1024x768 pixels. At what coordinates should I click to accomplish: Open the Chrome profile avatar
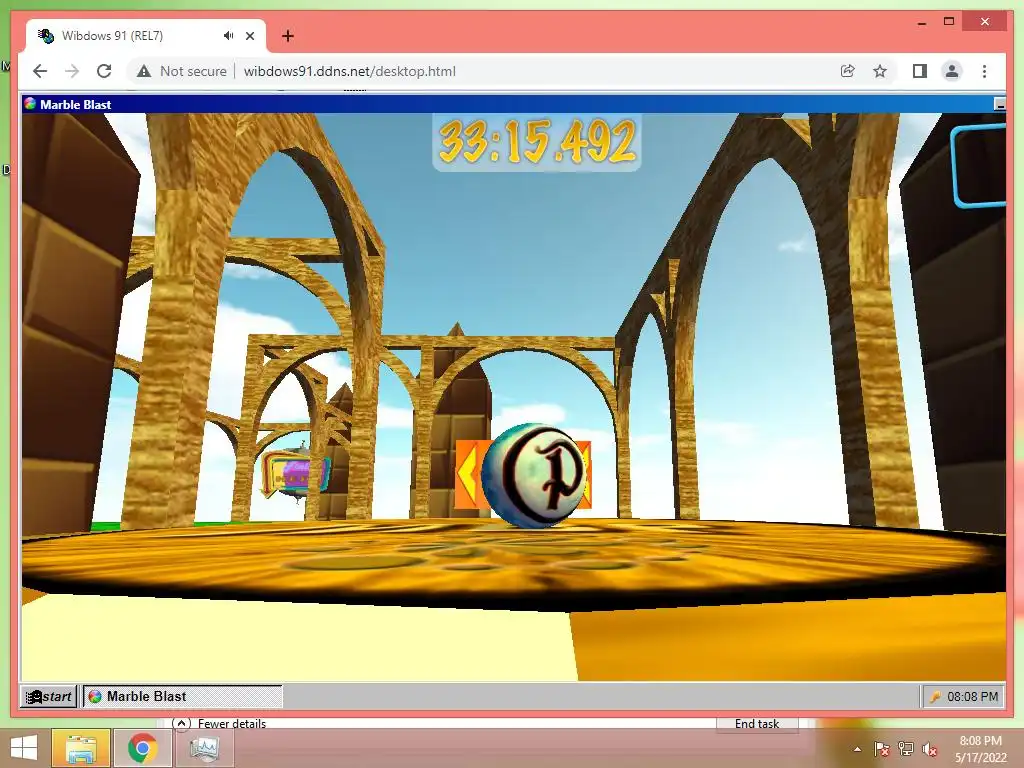point(952,71)
